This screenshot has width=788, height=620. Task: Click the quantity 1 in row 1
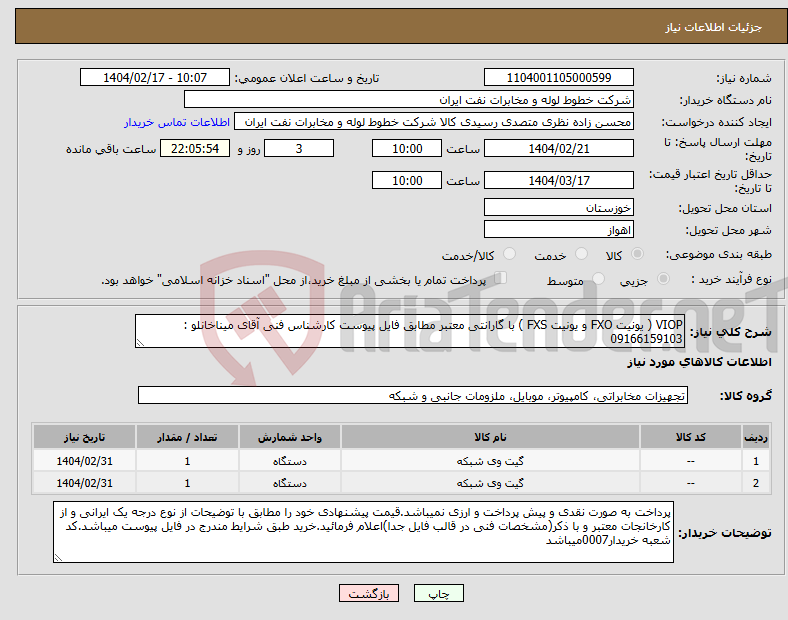click(x=187, y=461)
